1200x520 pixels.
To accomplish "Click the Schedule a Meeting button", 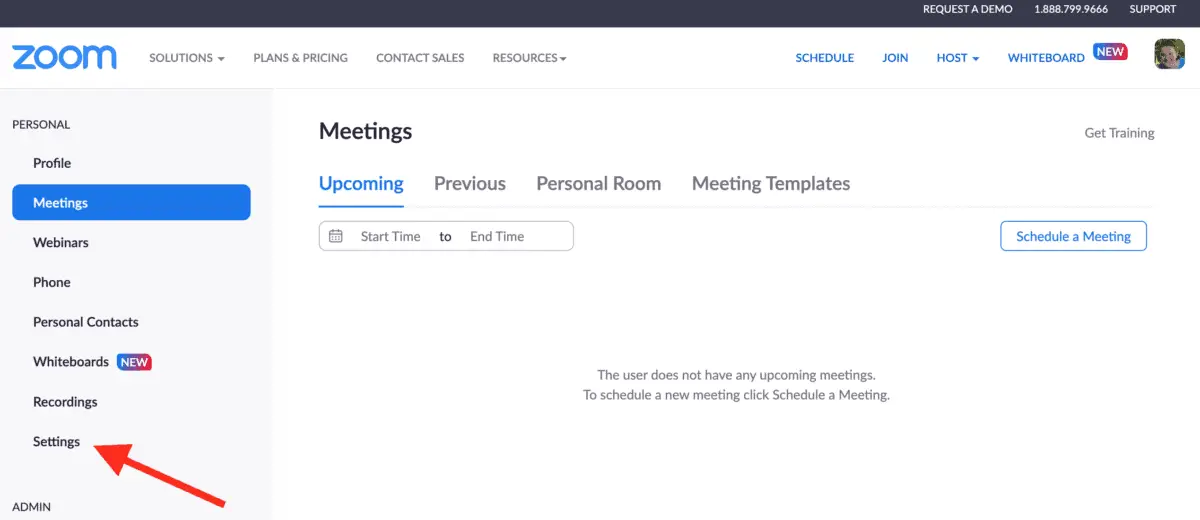I will point(1073,236).
